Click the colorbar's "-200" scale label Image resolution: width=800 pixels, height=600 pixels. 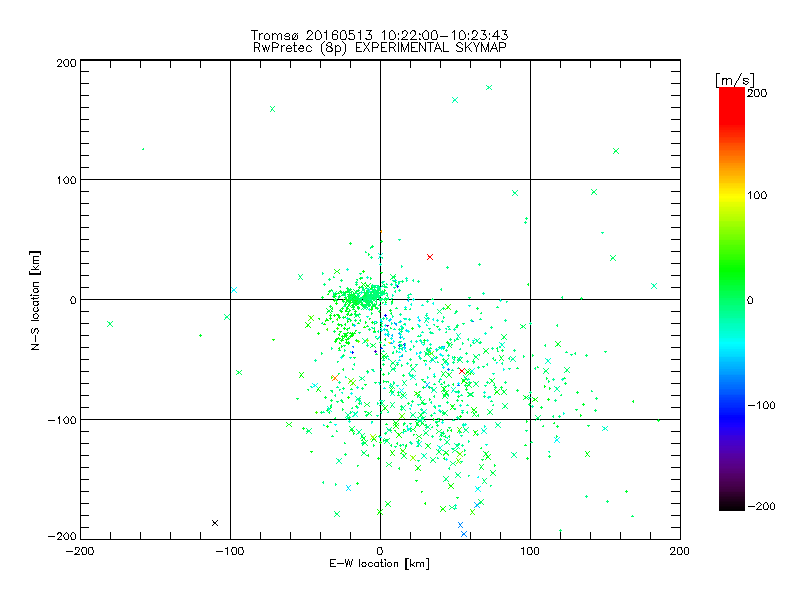[x=762, y=506]
